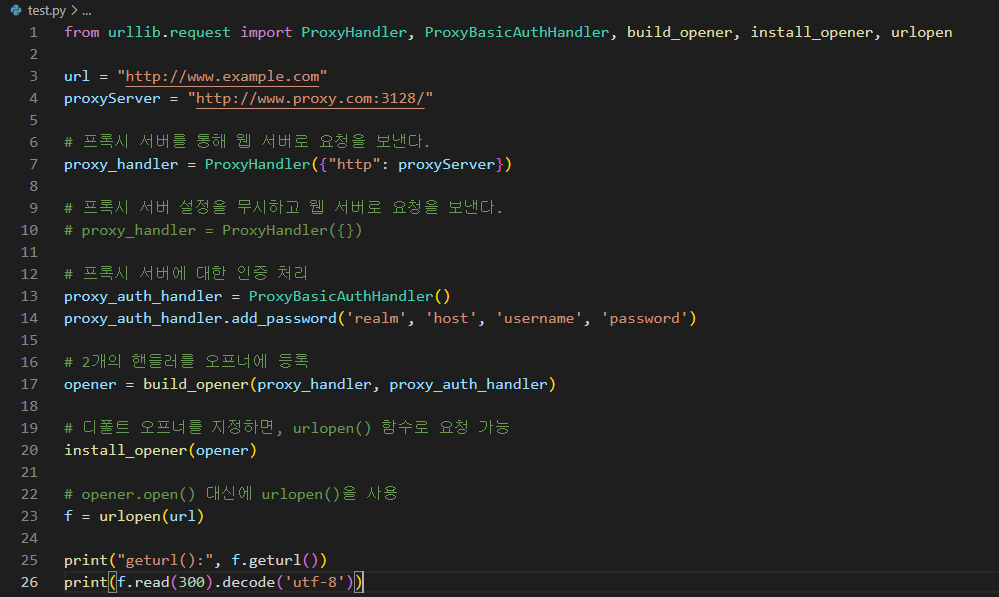Click line number 1 in gutter
Image resolution: width=999 pixels, height=597 pixels.
tap(33, 32)
